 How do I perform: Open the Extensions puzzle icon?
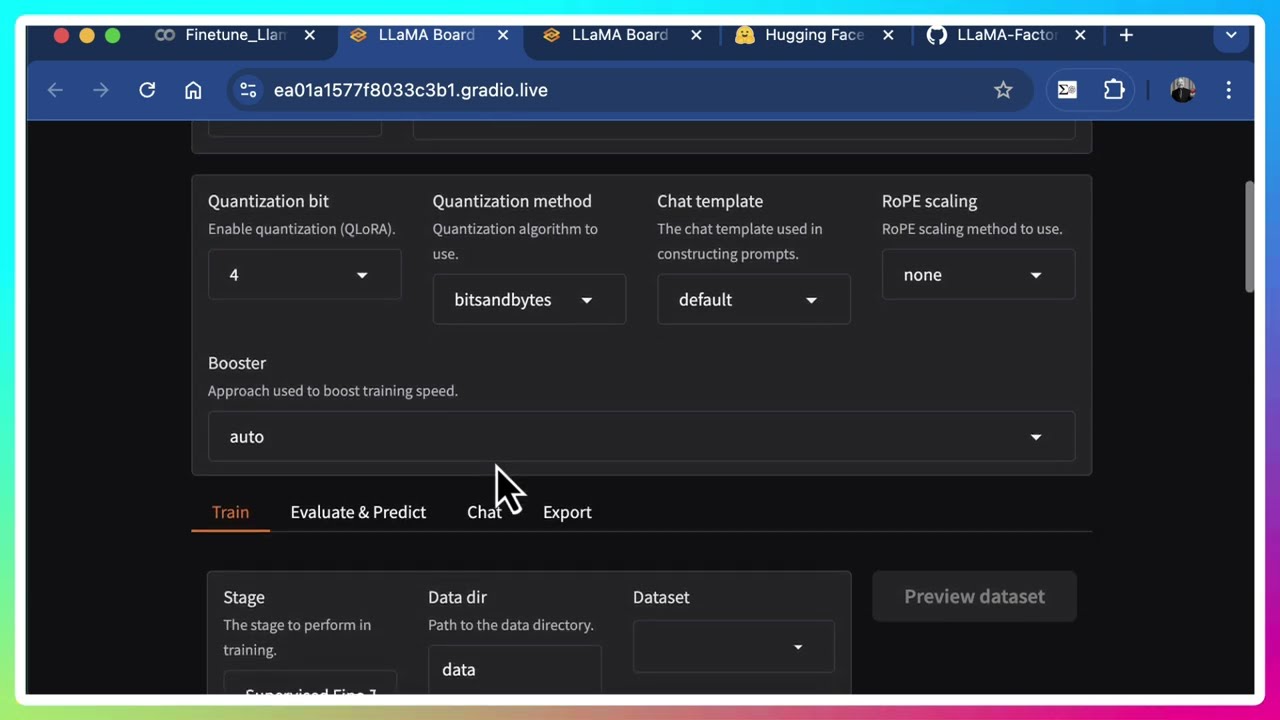pyautogui.click(x=1114, y=90)
